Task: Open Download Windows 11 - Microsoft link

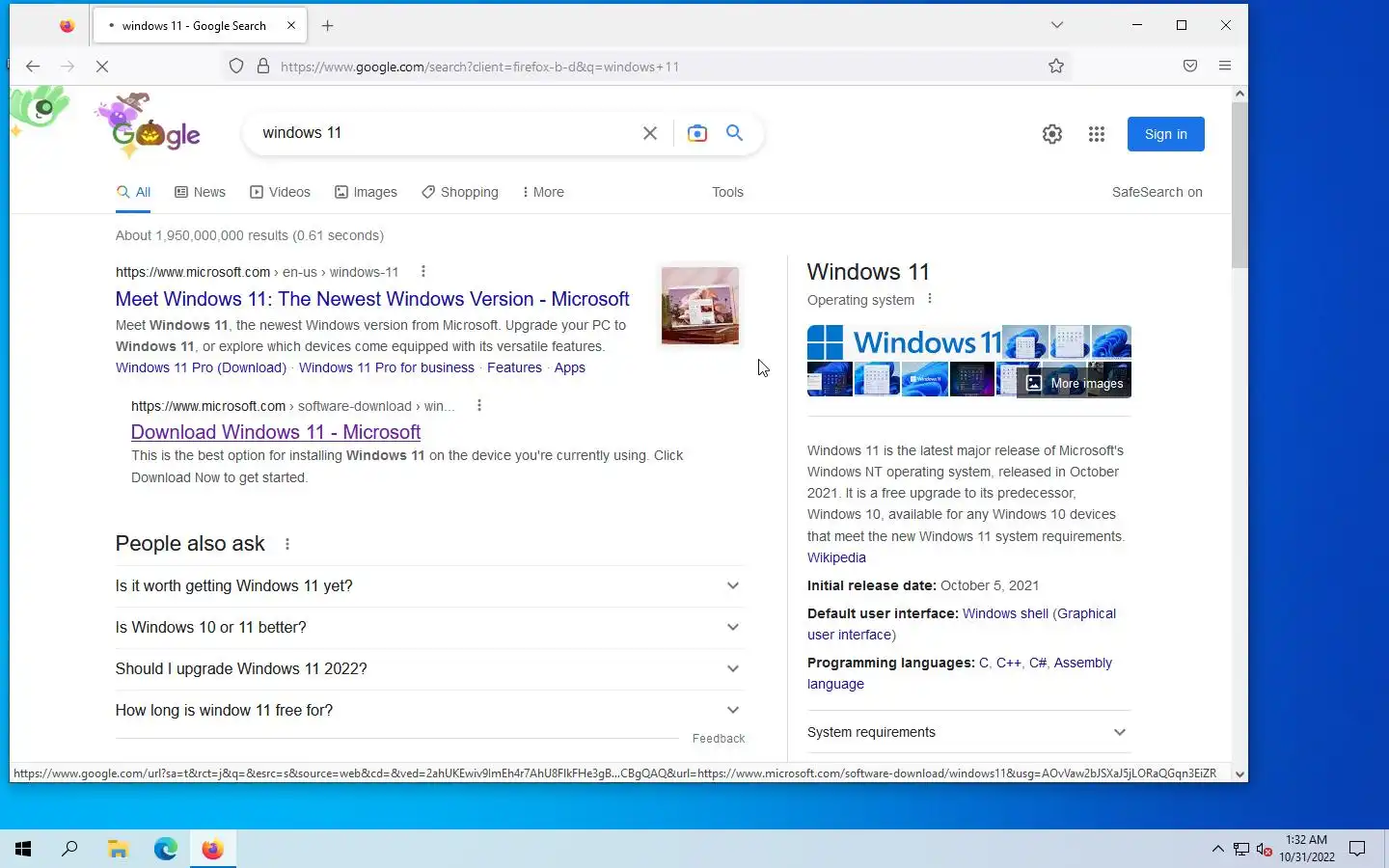Action: point(276,432)
